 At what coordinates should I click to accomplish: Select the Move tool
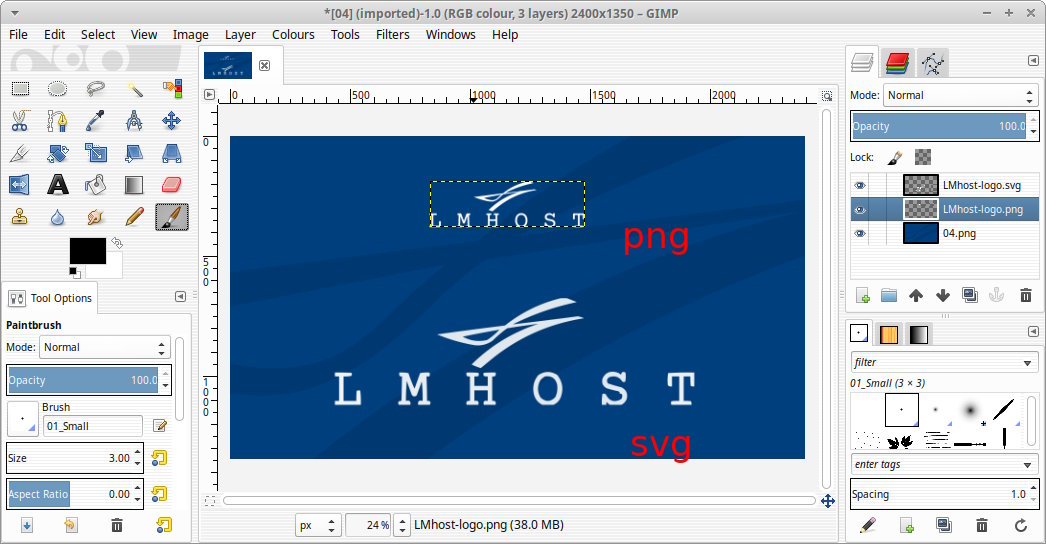(x=172, y=121)
